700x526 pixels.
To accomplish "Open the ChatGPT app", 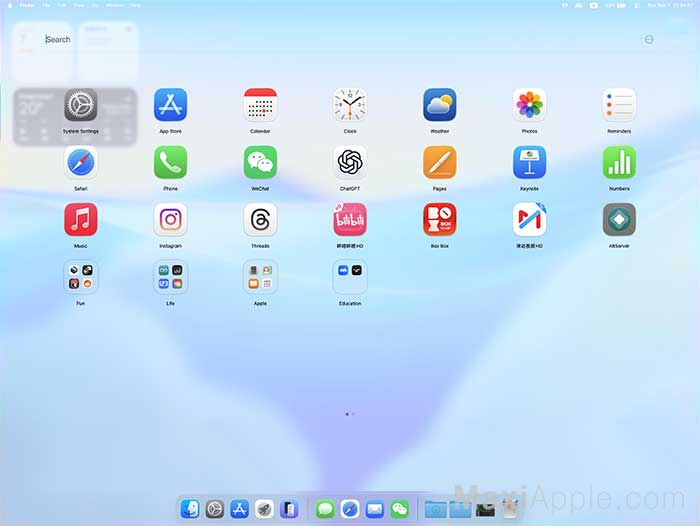I will tap(350, 162).
